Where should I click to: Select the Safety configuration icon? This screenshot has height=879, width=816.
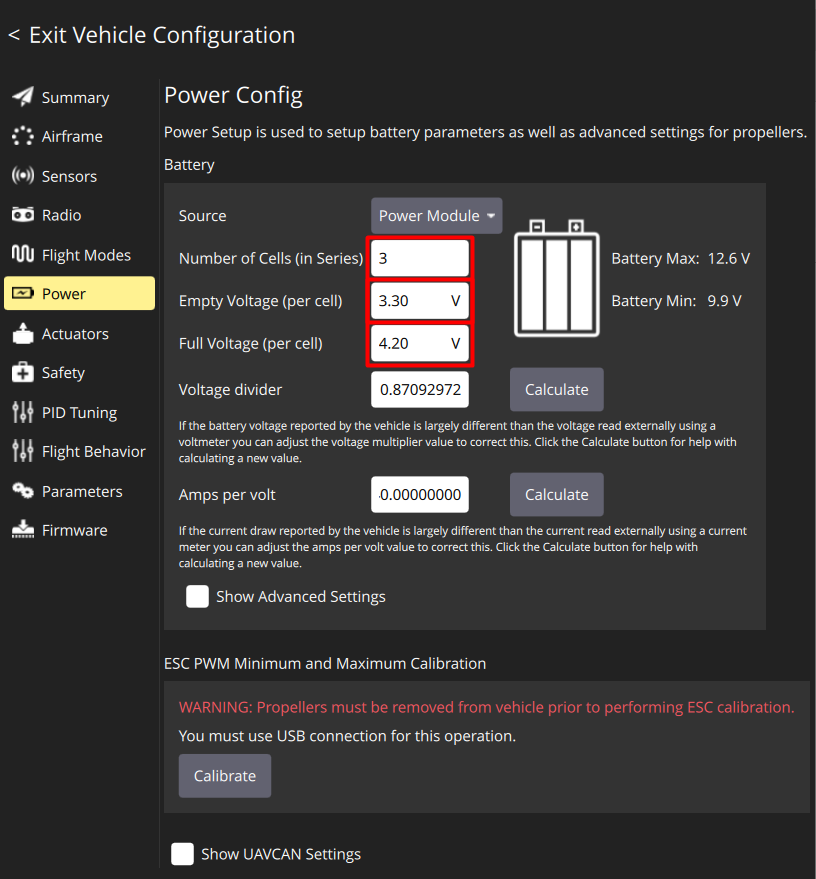point(21,372)
